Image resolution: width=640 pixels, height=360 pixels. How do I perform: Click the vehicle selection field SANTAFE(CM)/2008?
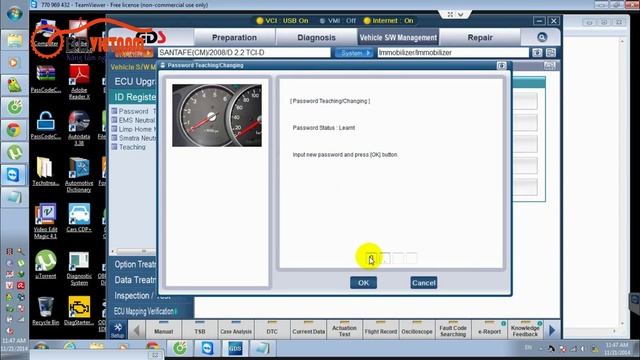point(244,53)
